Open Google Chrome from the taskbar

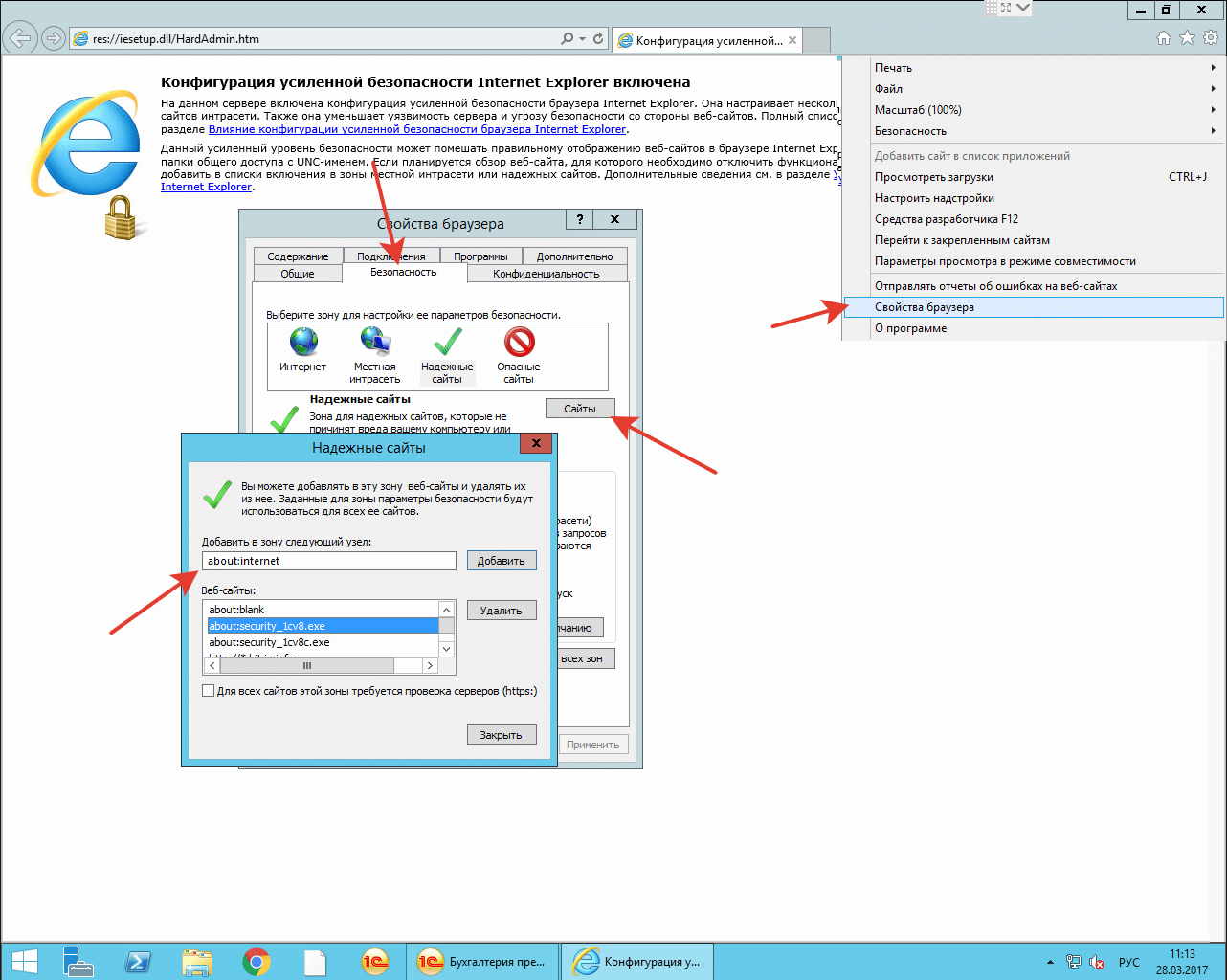256,961
